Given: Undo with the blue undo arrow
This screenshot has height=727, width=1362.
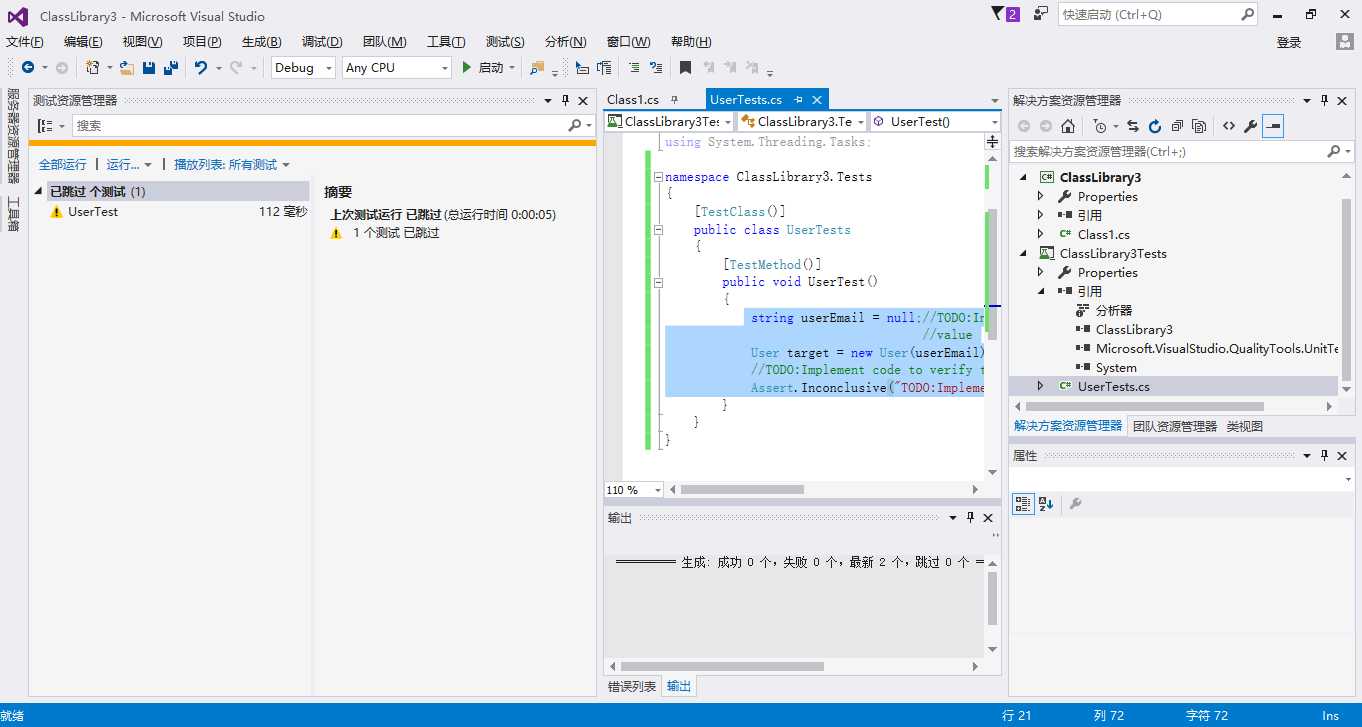Looking at the screenshot, I should click(201, 67).
